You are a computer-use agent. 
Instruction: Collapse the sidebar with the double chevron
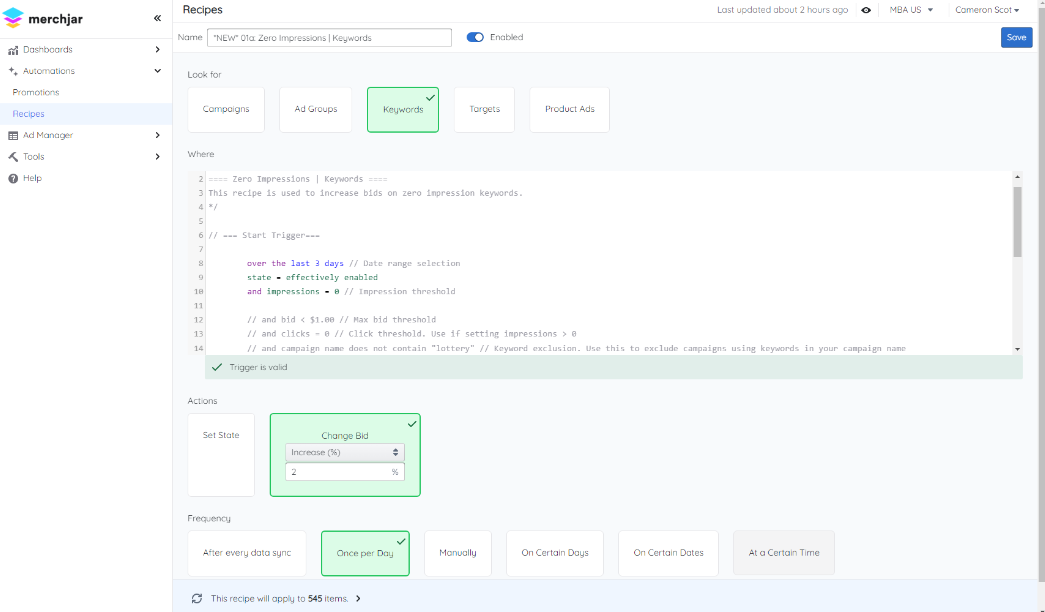[157, 18]
